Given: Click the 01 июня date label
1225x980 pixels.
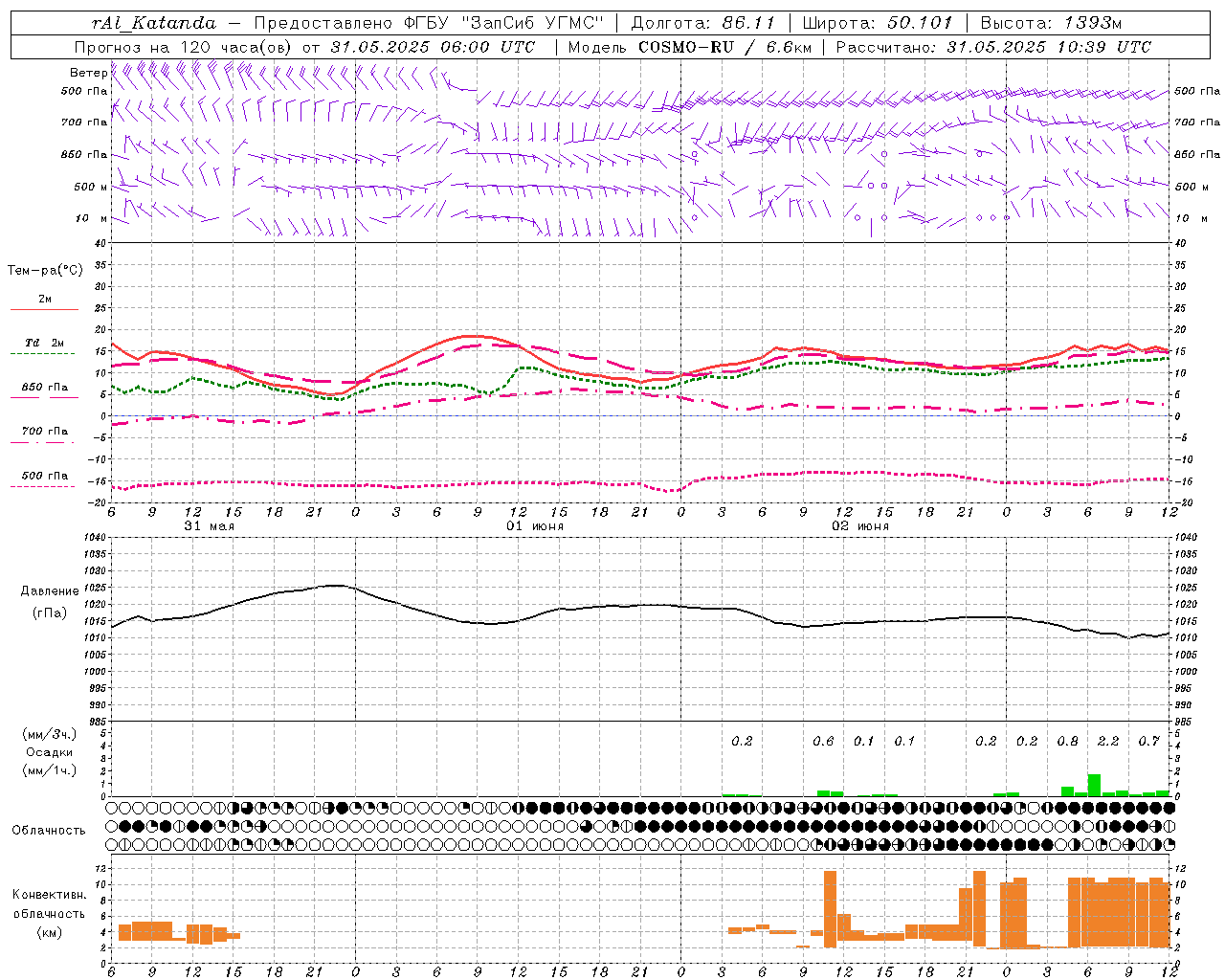Looking at the screenshot, I should coord(535,526).
